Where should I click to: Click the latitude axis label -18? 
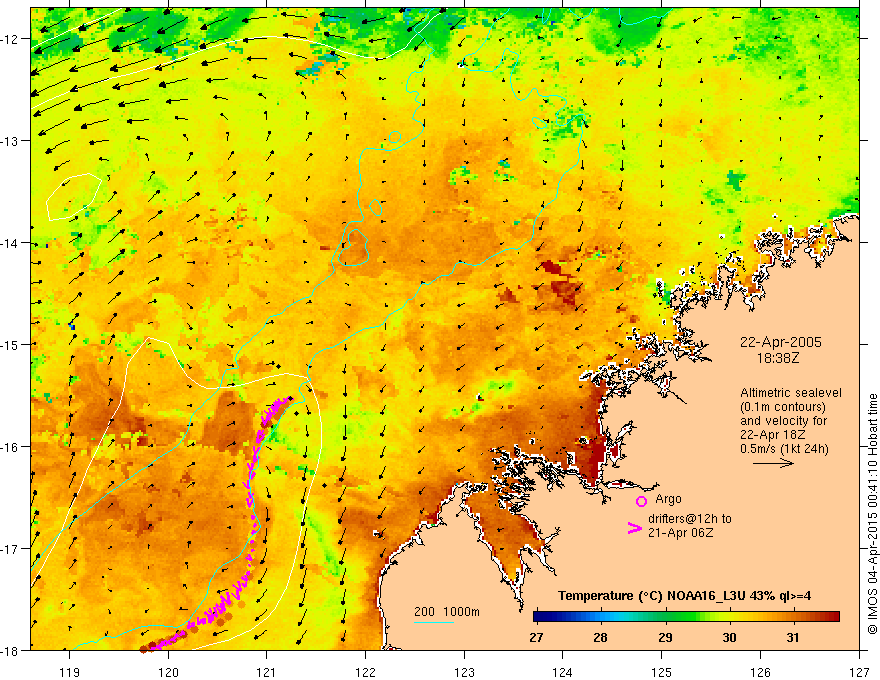pos(10,650)
